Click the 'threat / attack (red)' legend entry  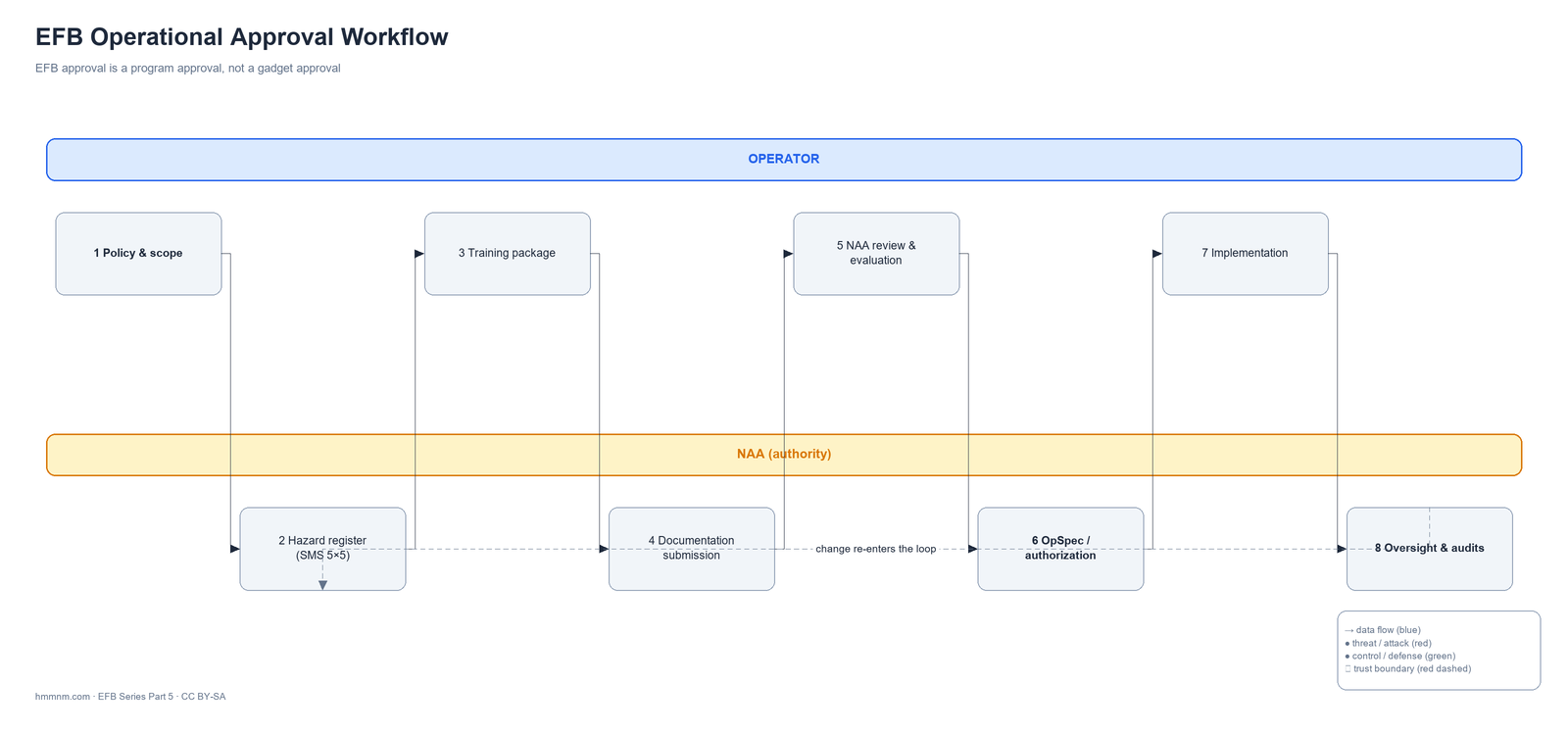[x=1389, y=644]
